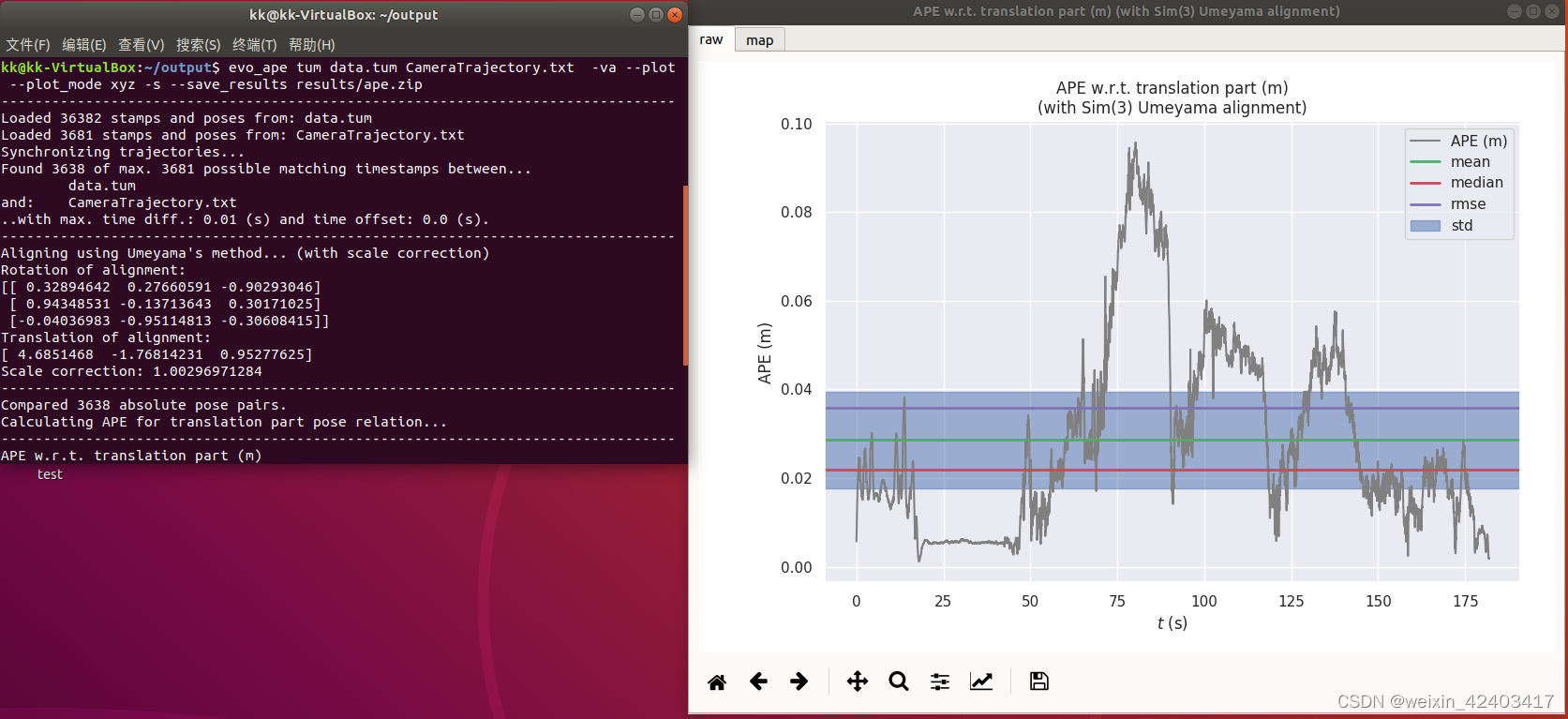
Task: Go back to previous plot view
Action: tap(758, 682)
